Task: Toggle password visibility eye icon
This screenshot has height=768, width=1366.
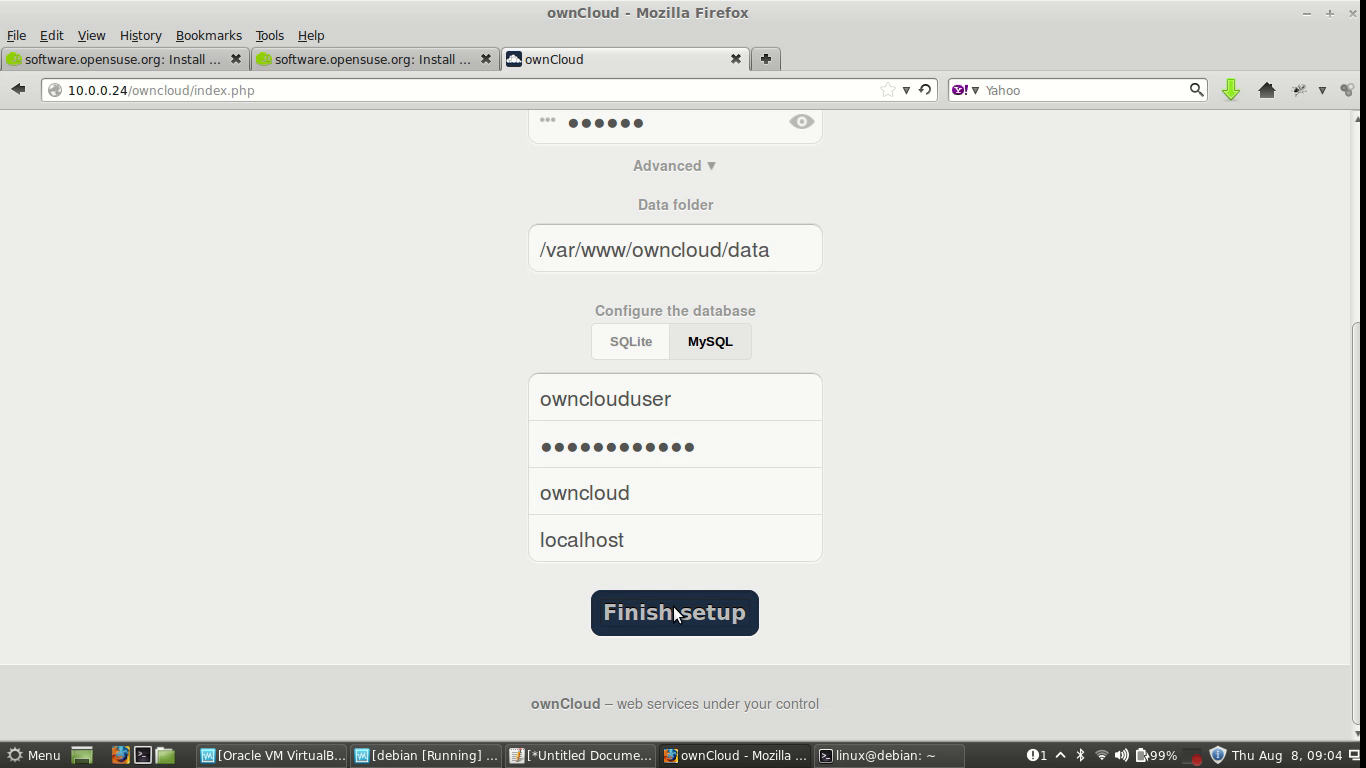Action: (x=801, y=122)
